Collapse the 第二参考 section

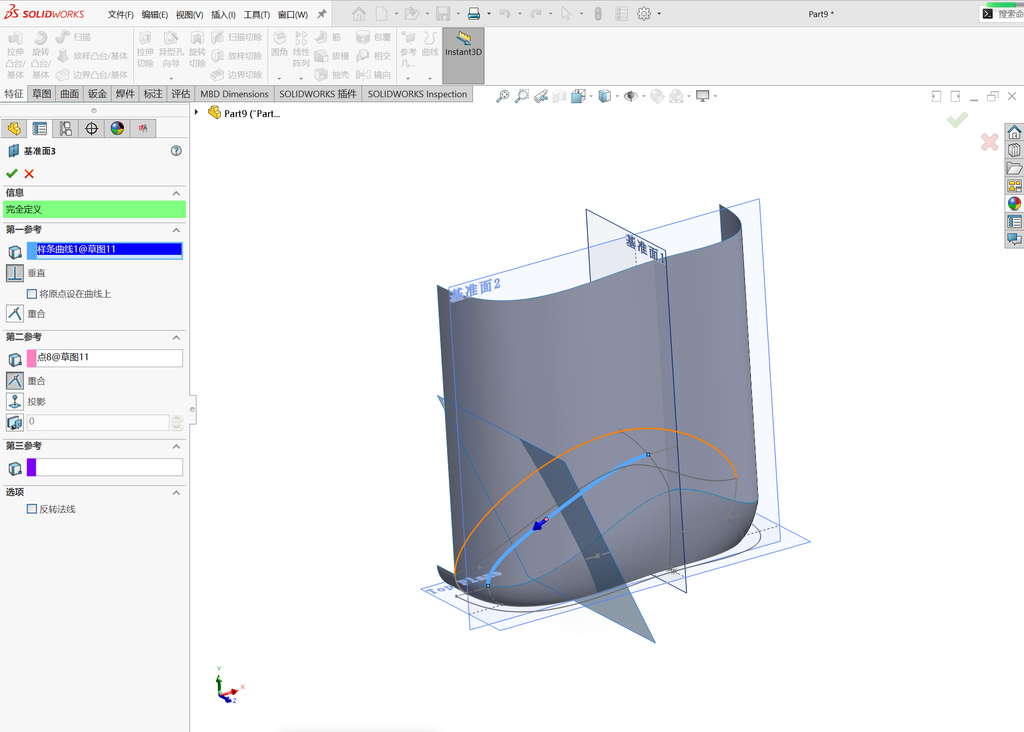(x=176, y=338)
